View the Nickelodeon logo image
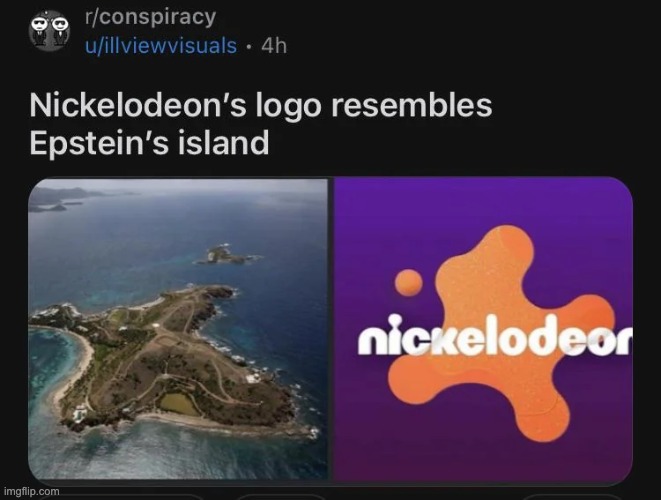Viewport: 661px width, 500px height. tap(483, 329)
